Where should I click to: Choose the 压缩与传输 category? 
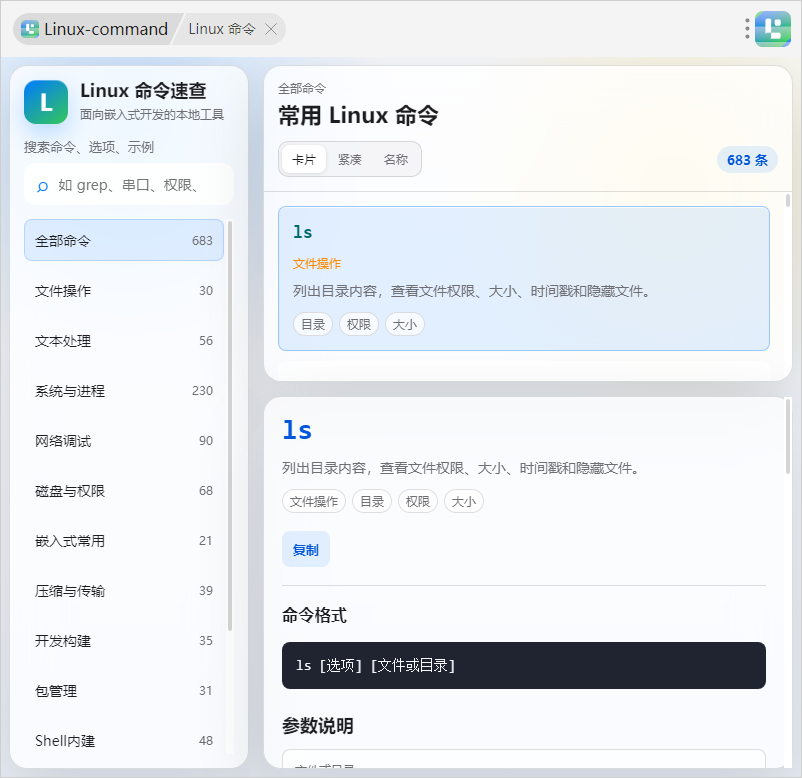[x=124, y=591]
